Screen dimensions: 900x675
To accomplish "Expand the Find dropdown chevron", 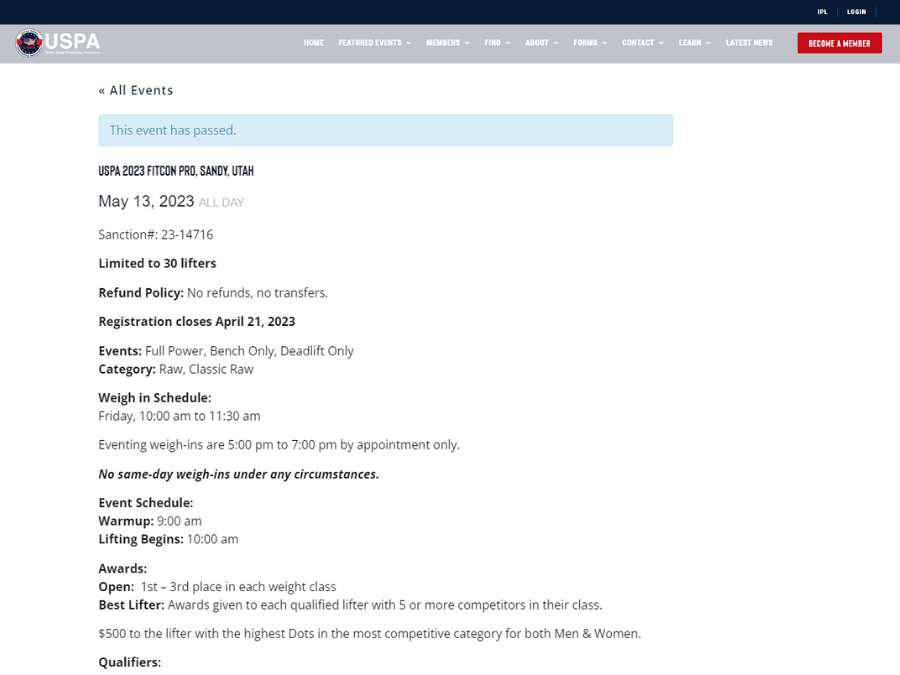I will (507, 44).
